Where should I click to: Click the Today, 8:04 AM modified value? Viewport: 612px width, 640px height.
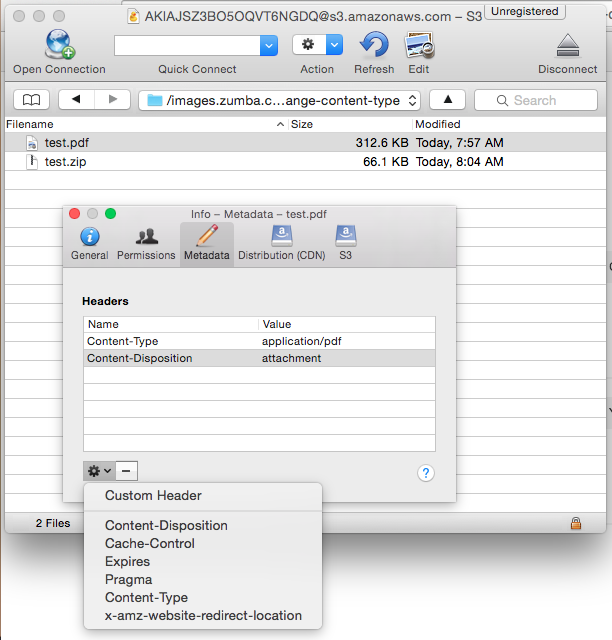click(459, 162)
